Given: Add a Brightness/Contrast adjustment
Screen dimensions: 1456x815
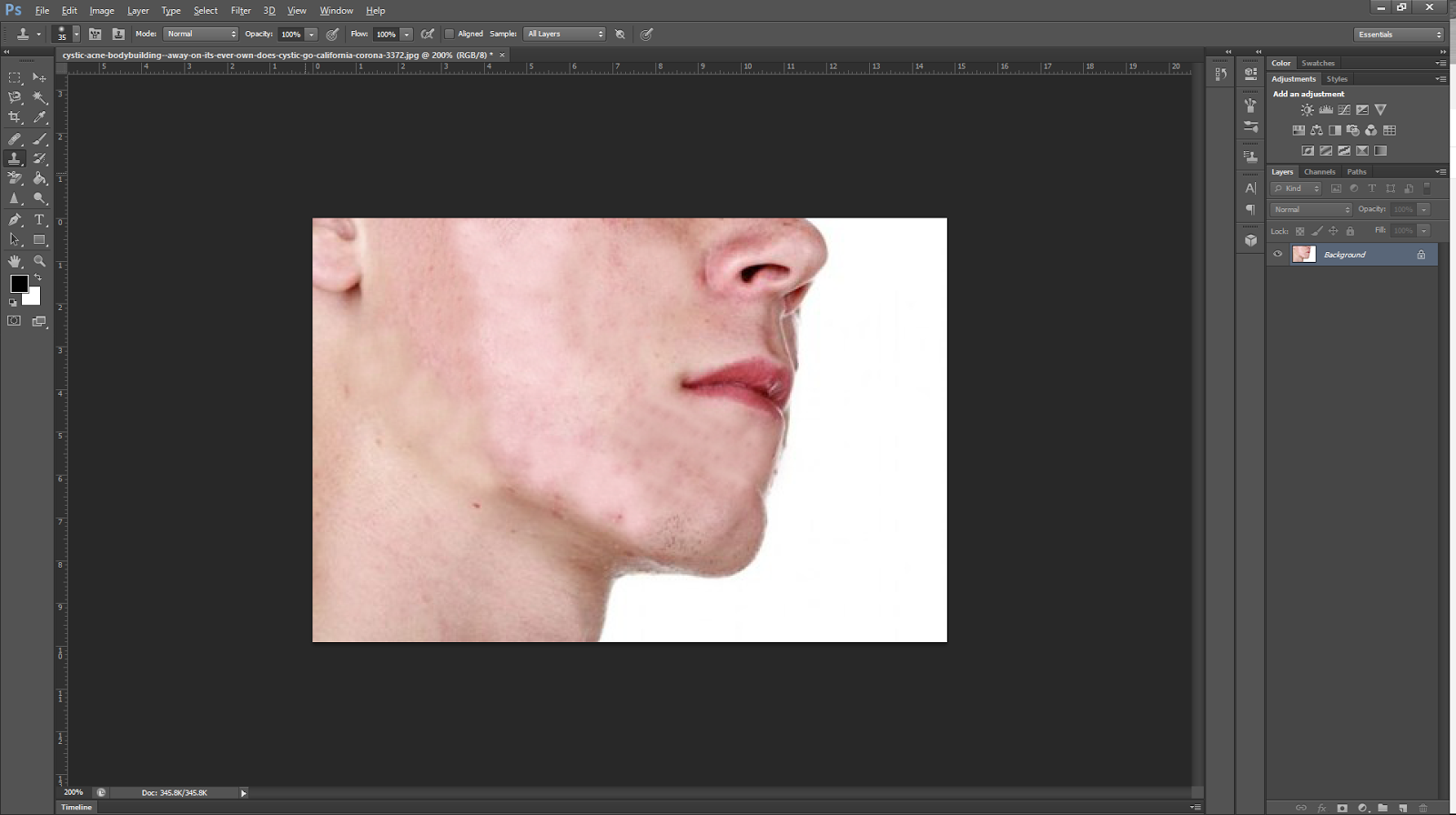Looking at the screenshot, I should click(x=1308, y=110).
